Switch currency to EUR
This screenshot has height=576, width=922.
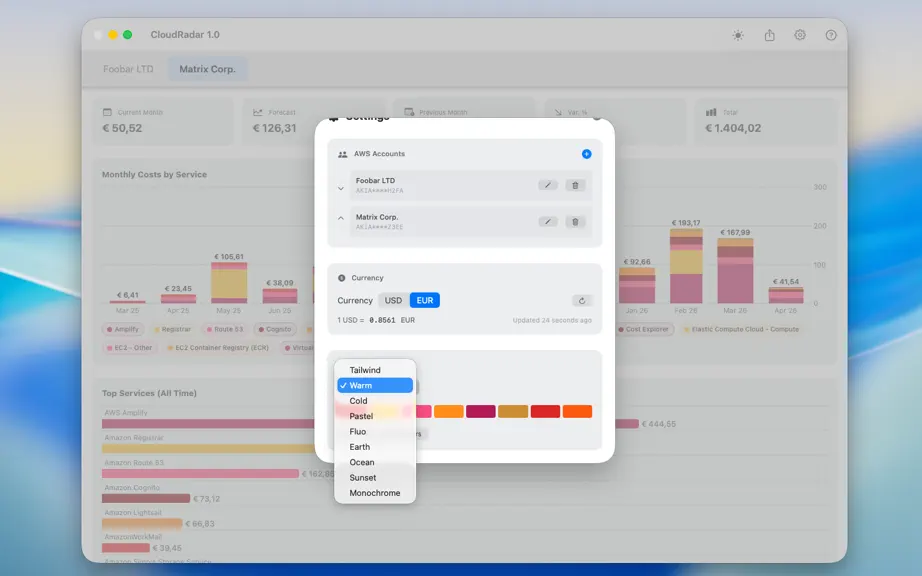coord(425,300)
